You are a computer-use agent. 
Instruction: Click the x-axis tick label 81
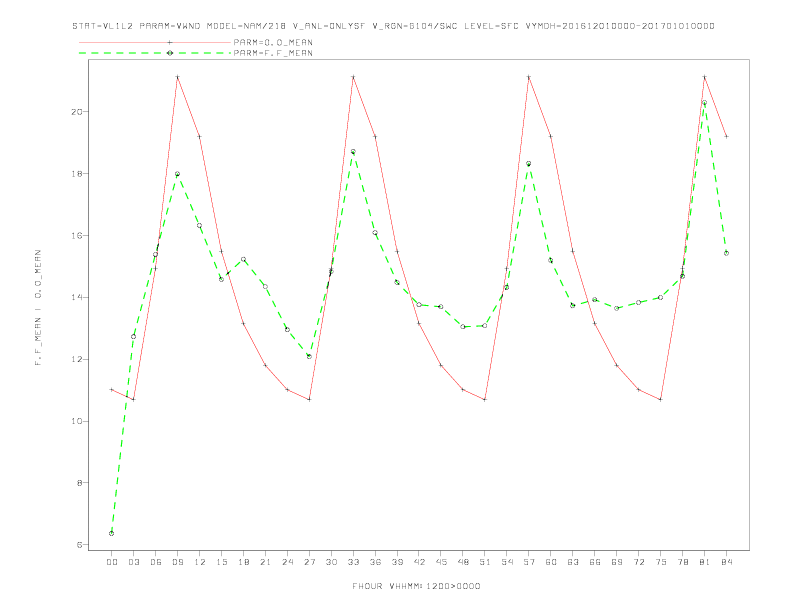click(x=705, y=562)
